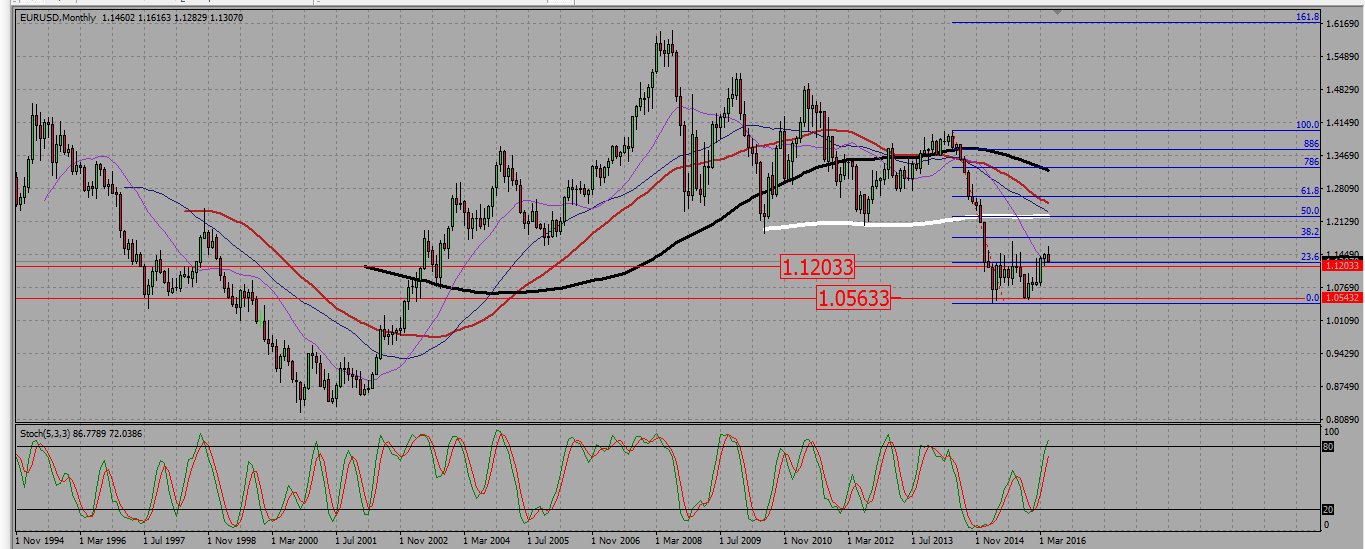Click the red 1.12033 price axis tag
This screenshot has width=1365, height=549.
tap(1342, 265)
